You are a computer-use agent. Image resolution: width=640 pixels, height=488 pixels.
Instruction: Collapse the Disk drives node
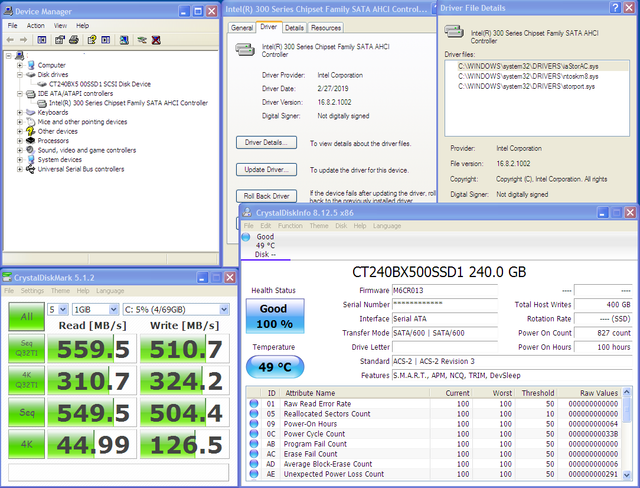20,74
